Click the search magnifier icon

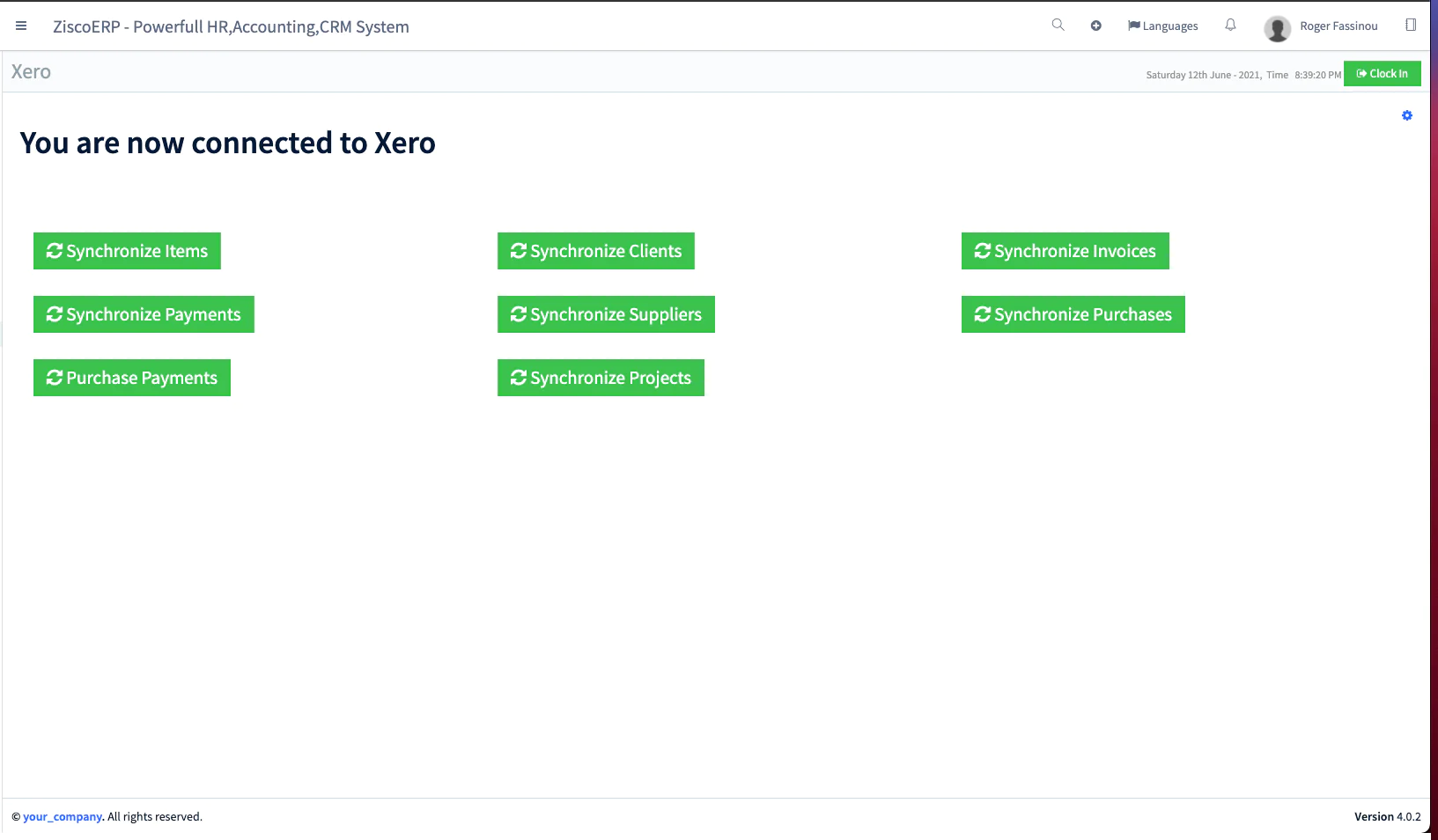pyautogui.click(x=1058, y=25)
